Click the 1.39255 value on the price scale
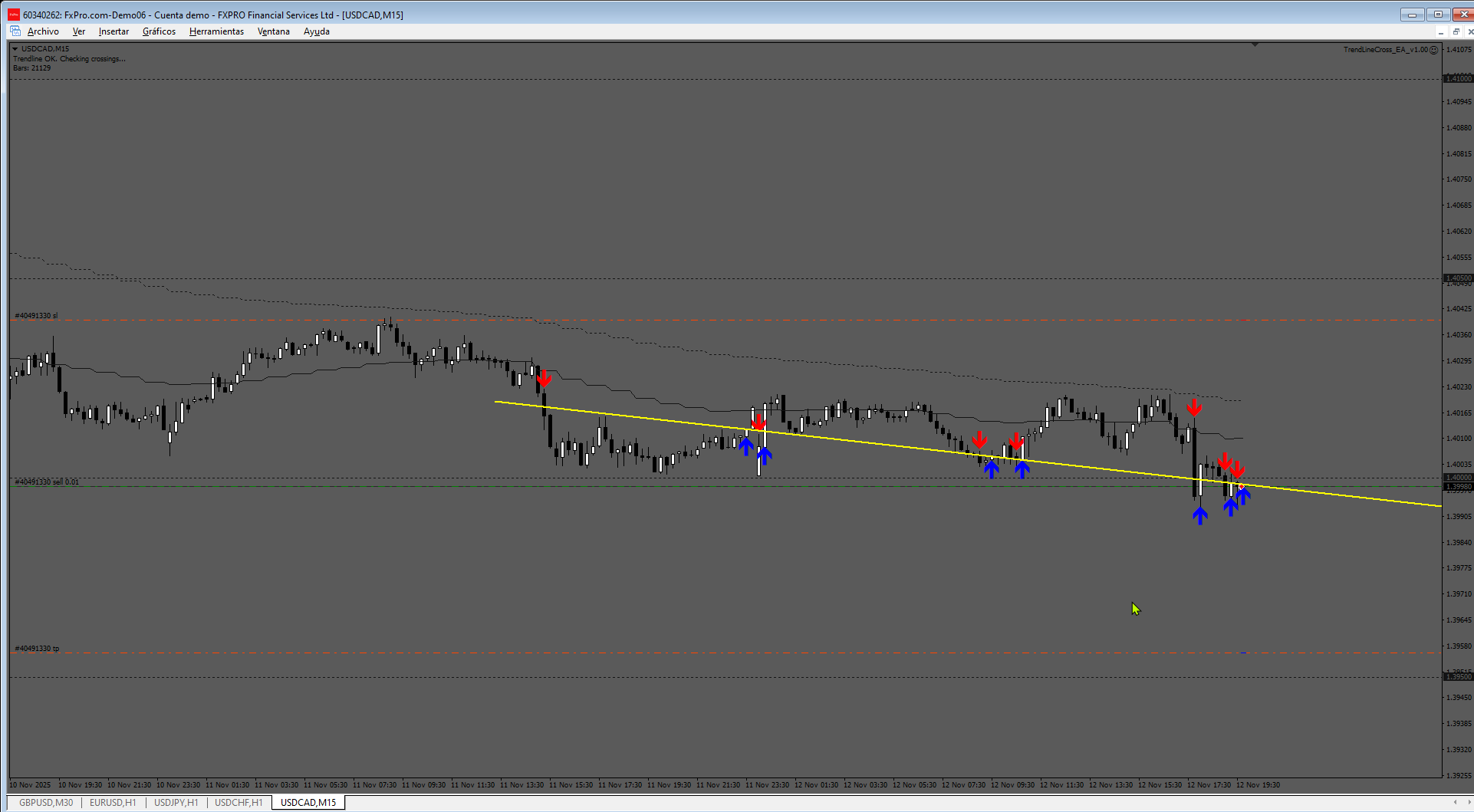Viewport: 1474px width, 812px height. tap(1459, 776)
